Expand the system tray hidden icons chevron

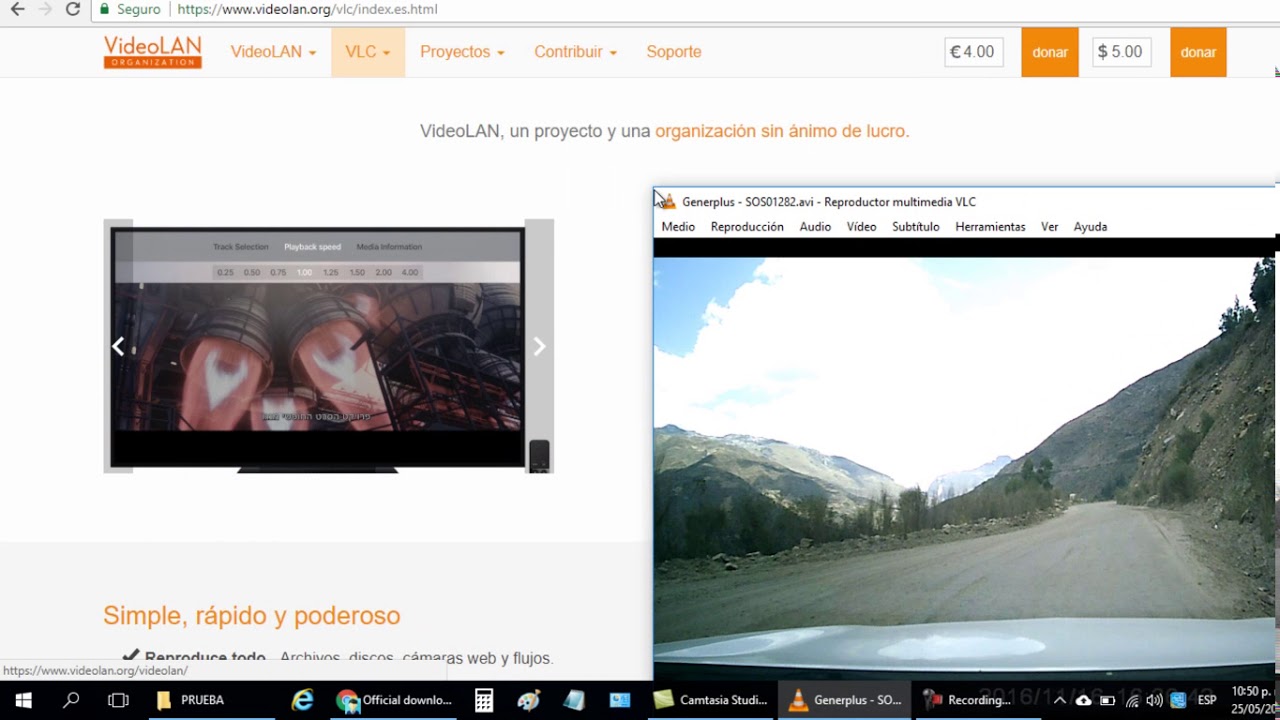[1059, 700]
